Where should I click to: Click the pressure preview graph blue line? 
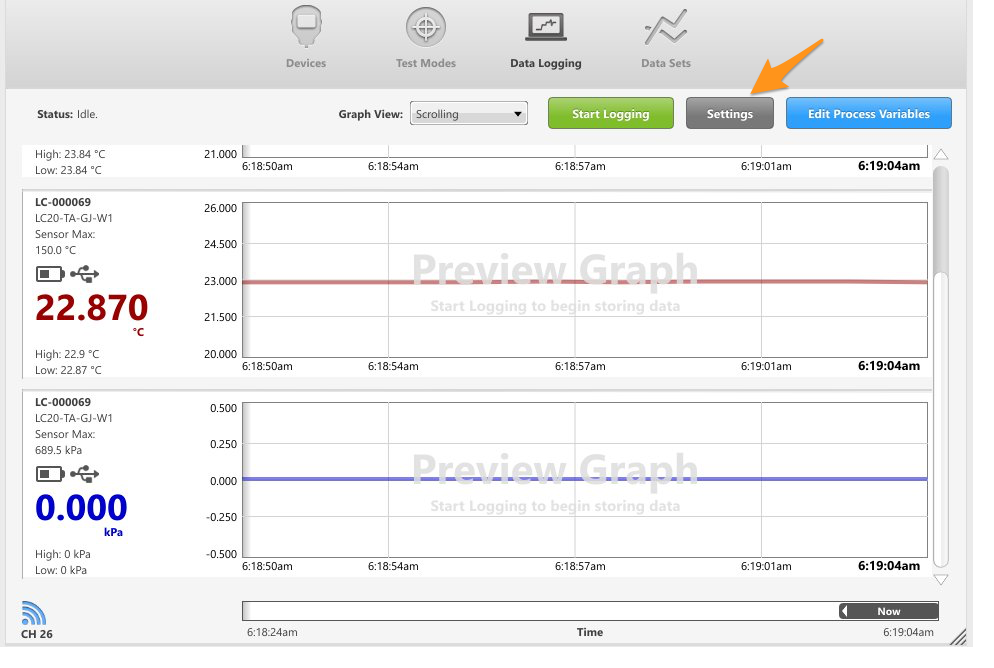pos(584,479)
